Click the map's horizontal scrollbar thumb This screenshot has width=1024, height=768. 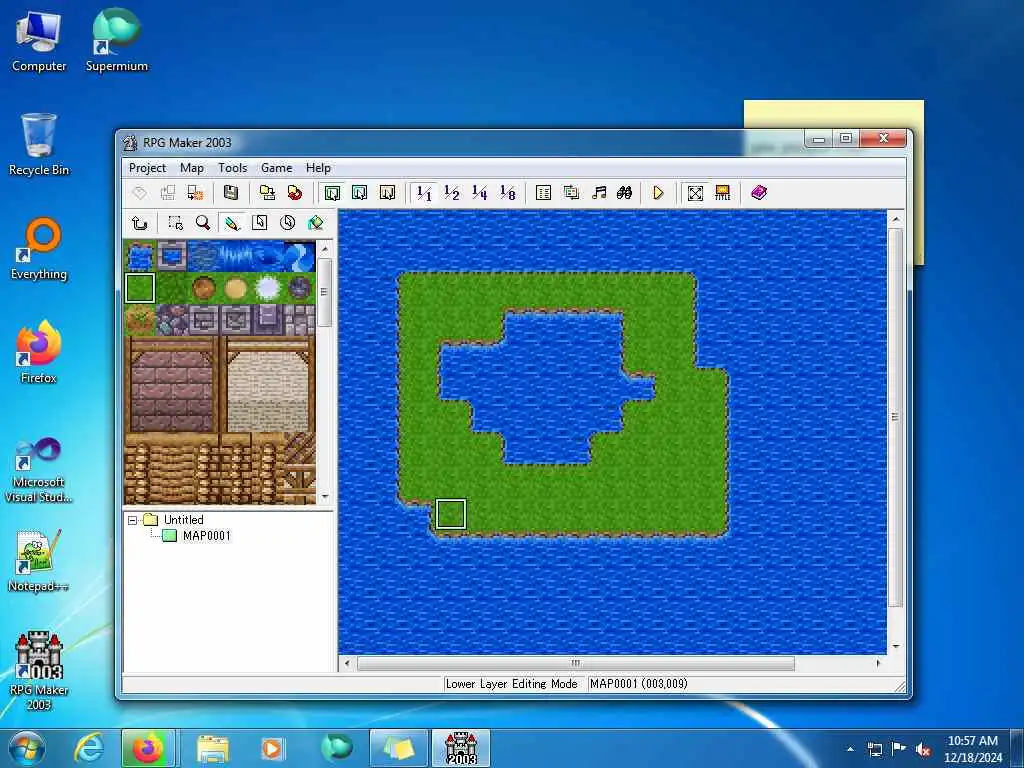click(575, 664)
